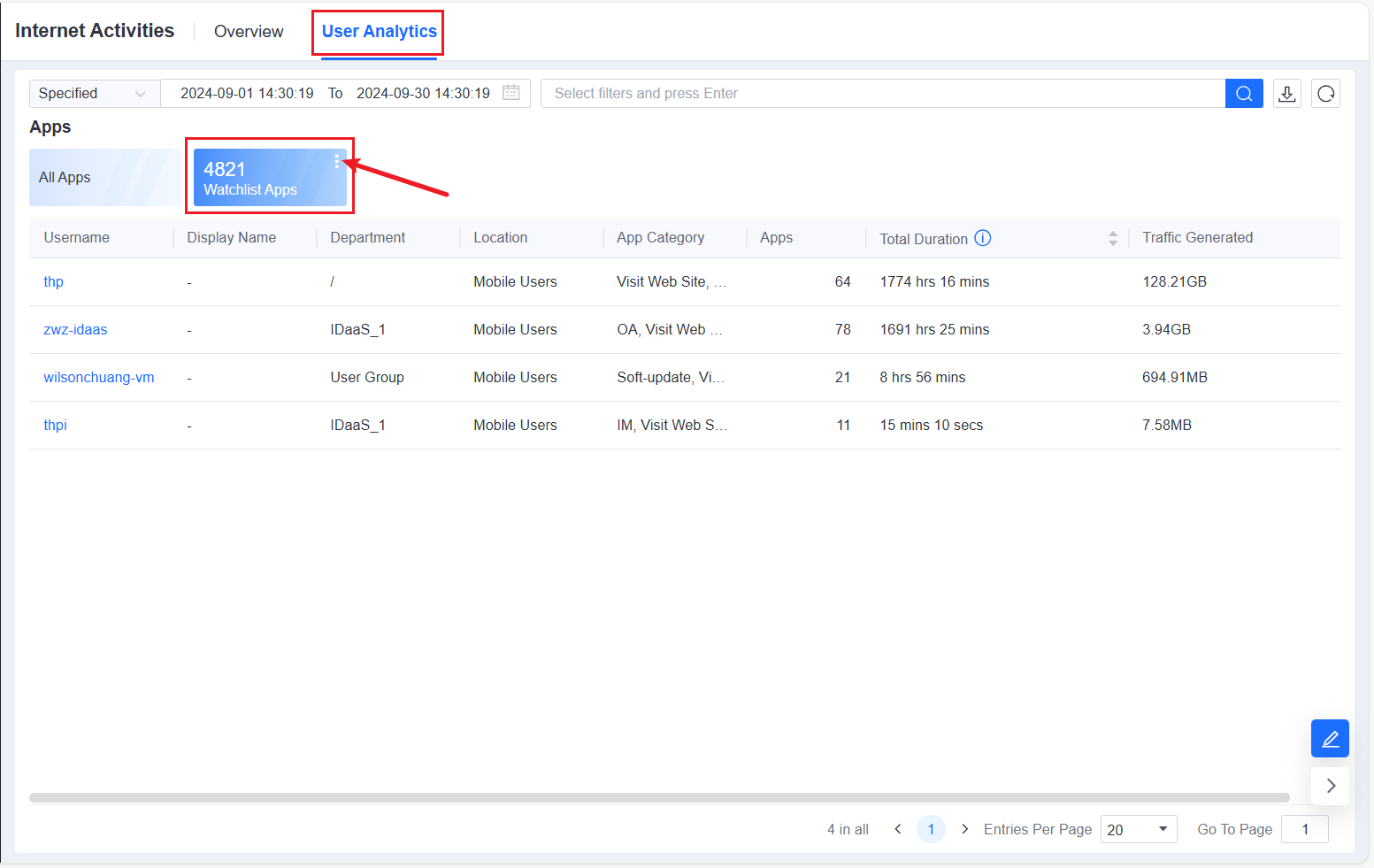The image size is (1374, 868).
Task: Select the User Analytics tab
Action: coord(379,32)
